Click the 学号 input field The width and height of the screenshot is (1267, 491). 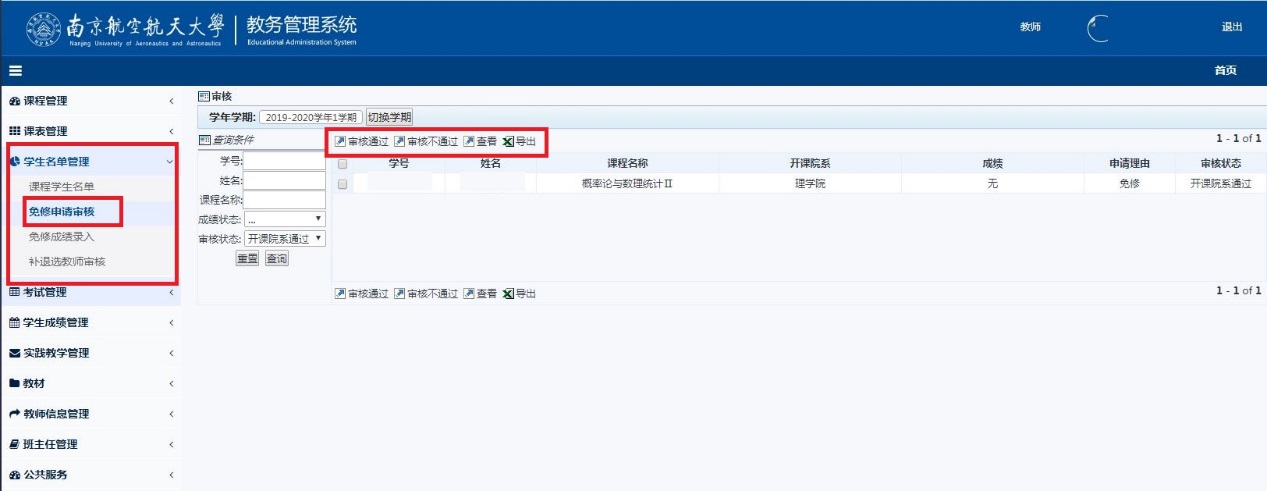(285, 162)
